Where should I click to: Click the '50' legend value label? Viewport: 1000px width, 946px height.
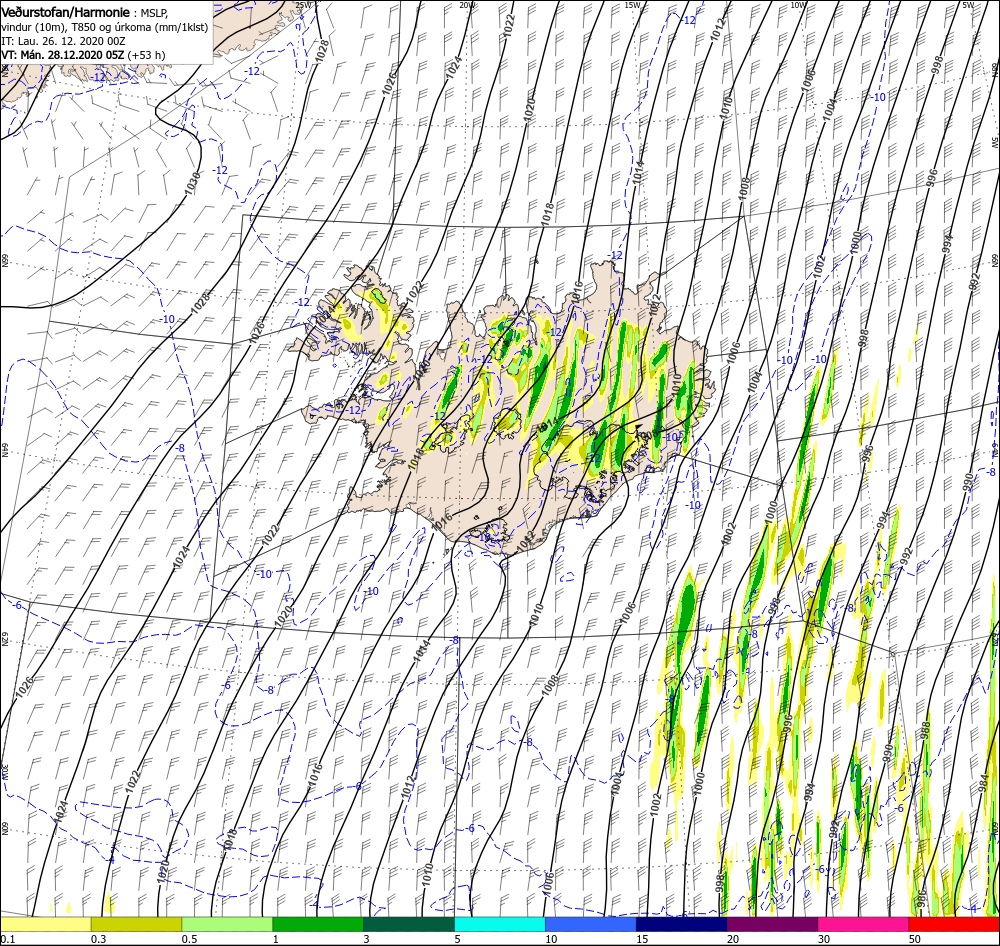tap(915, 939)
